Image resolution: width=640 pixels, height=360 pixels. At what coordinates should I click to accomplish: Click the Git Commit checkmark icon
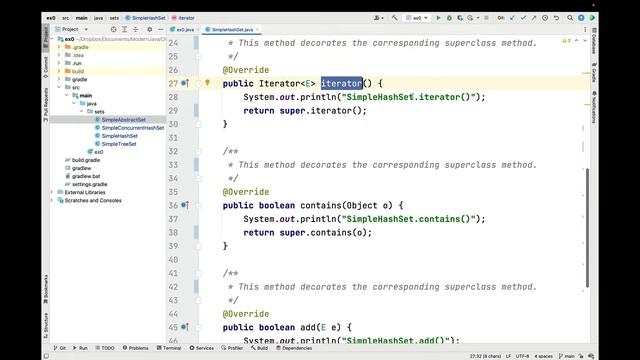tap(523, 18)
